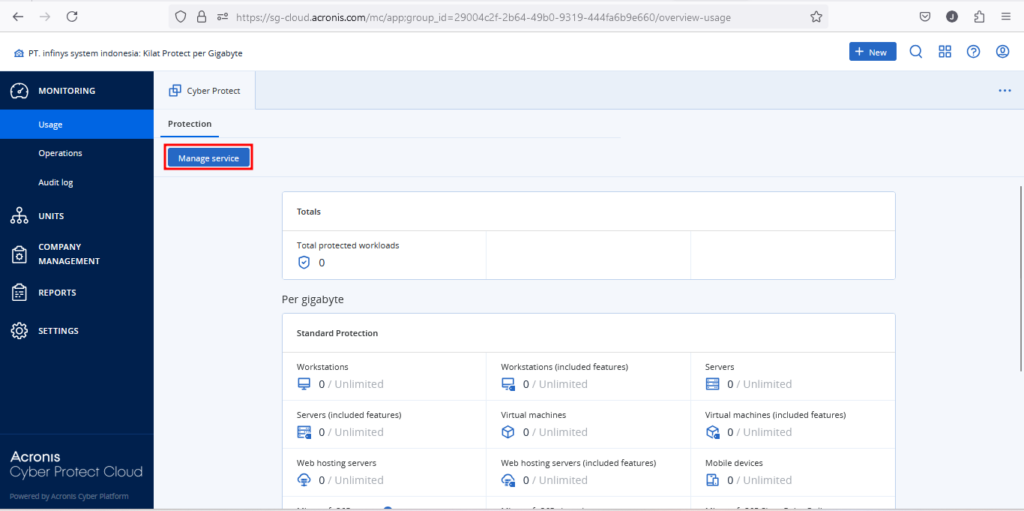Open the Firefox hamburger menu
This screenshot has height=511, width=1024.
click(x=1005, y=17)
